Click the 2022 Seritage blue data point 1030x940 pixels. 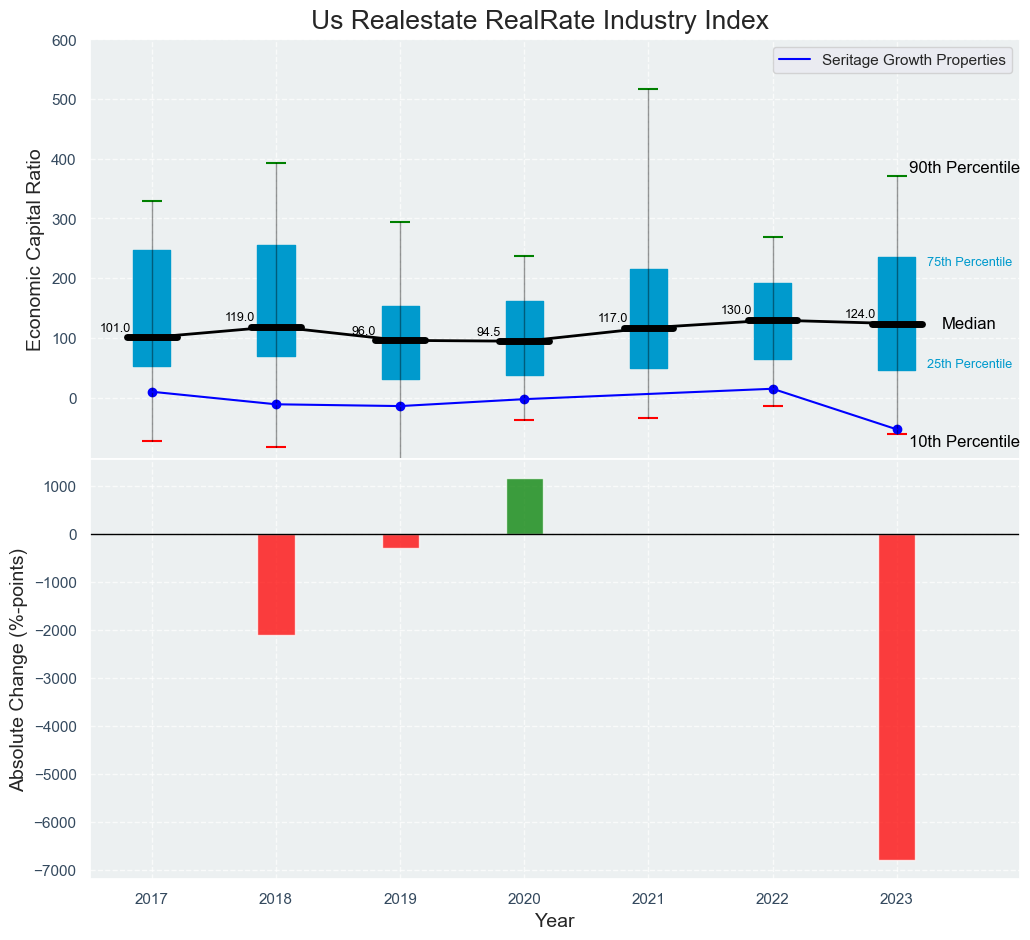pyautogui.click(x=773, y=389)
